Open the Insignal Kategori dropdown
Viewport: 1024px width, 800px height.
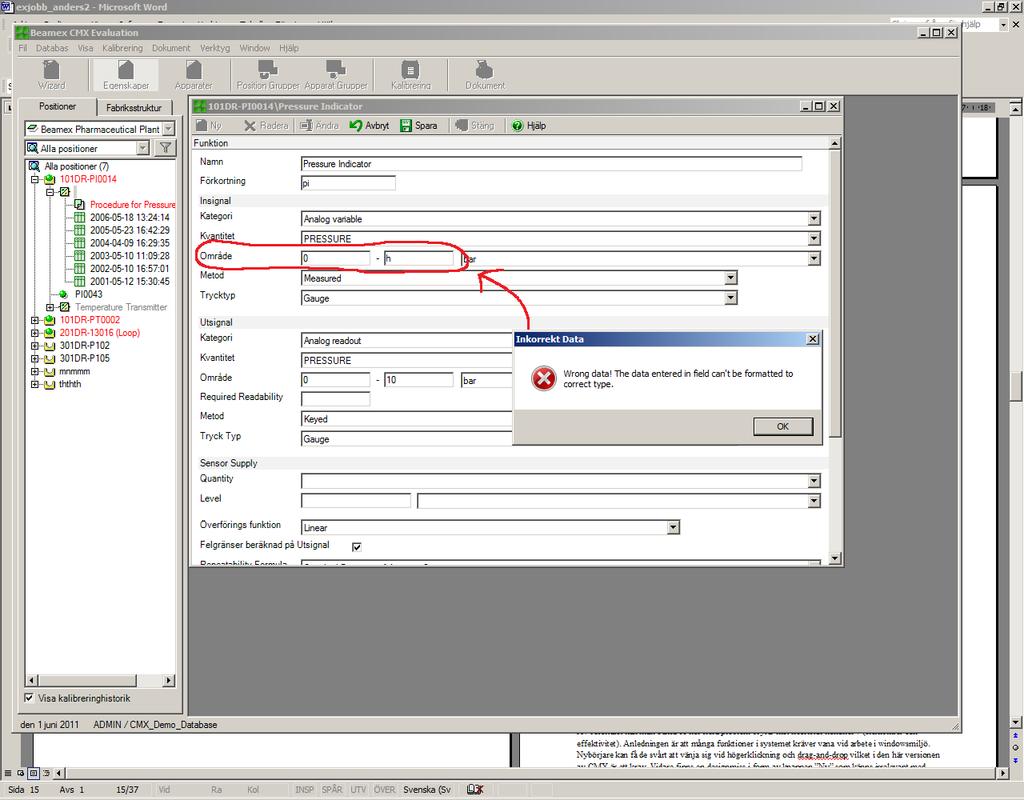tap(814, 219)
